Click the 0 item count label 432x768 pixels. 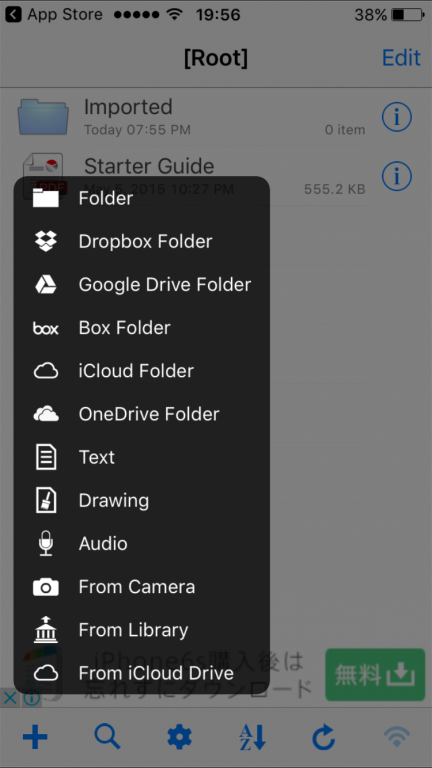345,130
